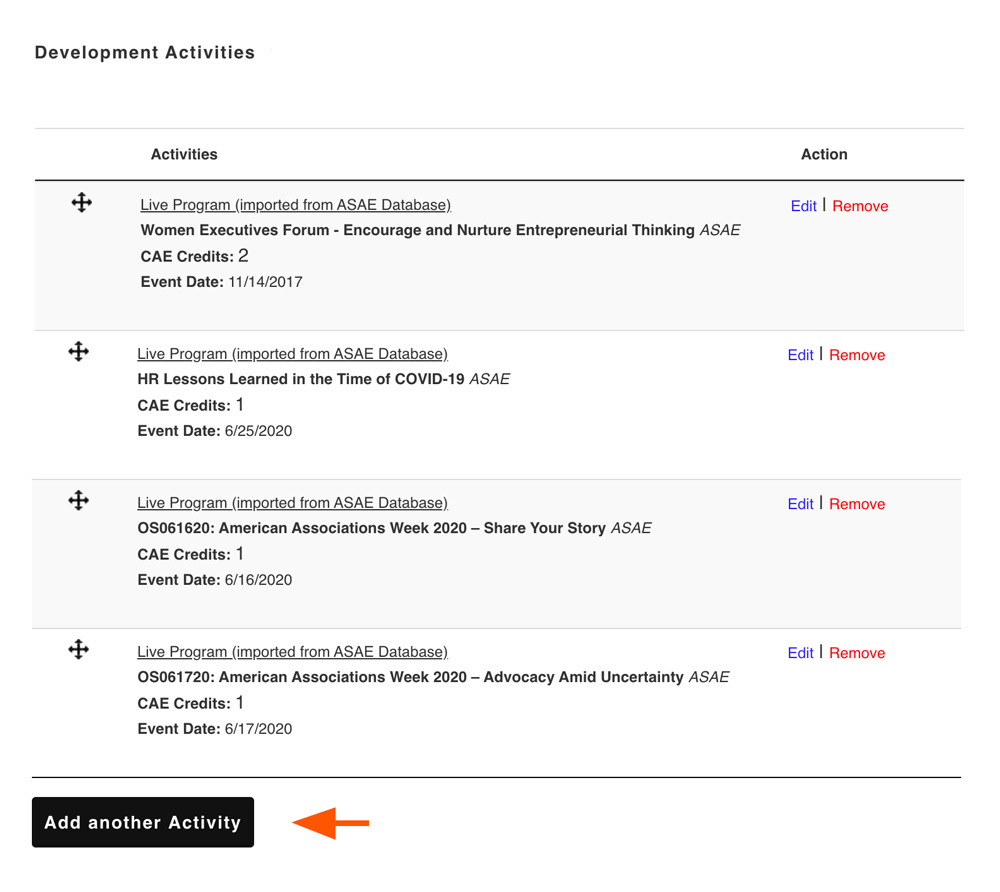Remove the HR Lessons Learned activity
Viewport: 1000px width, 892px height.
(x=857, y=355)
